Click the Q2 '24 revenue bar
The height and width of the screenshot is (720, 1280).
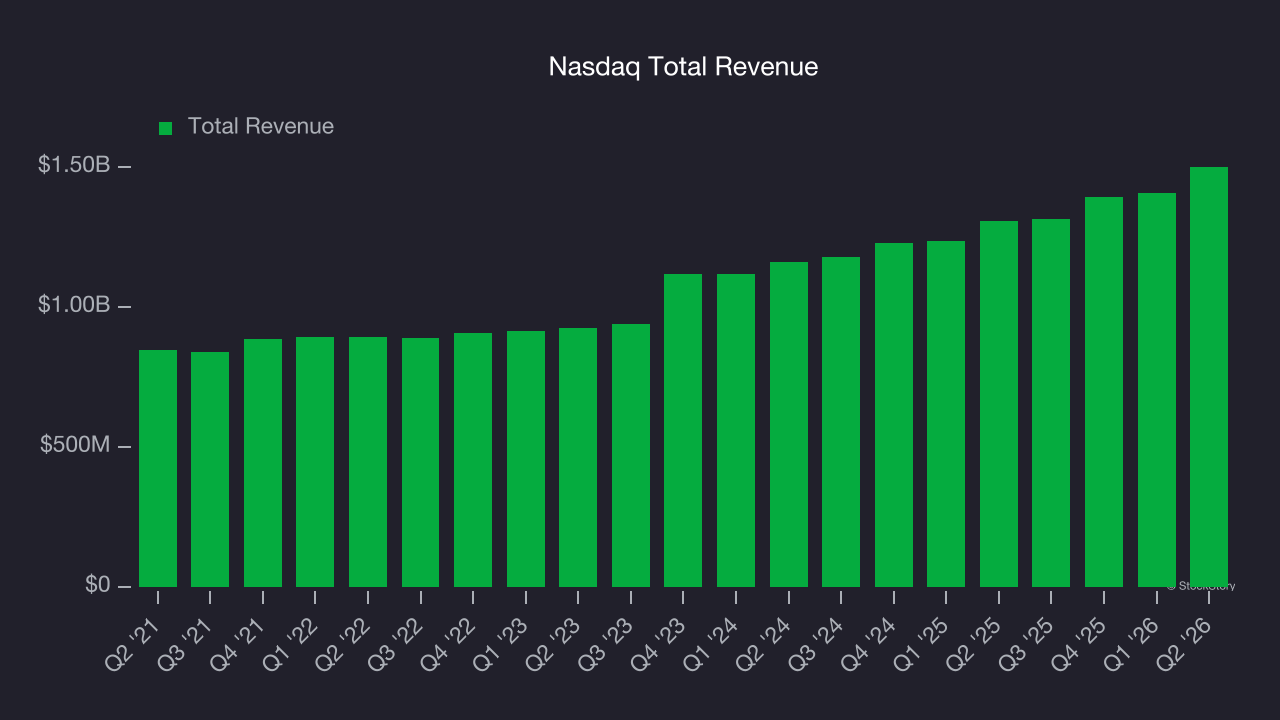point(789,424)
